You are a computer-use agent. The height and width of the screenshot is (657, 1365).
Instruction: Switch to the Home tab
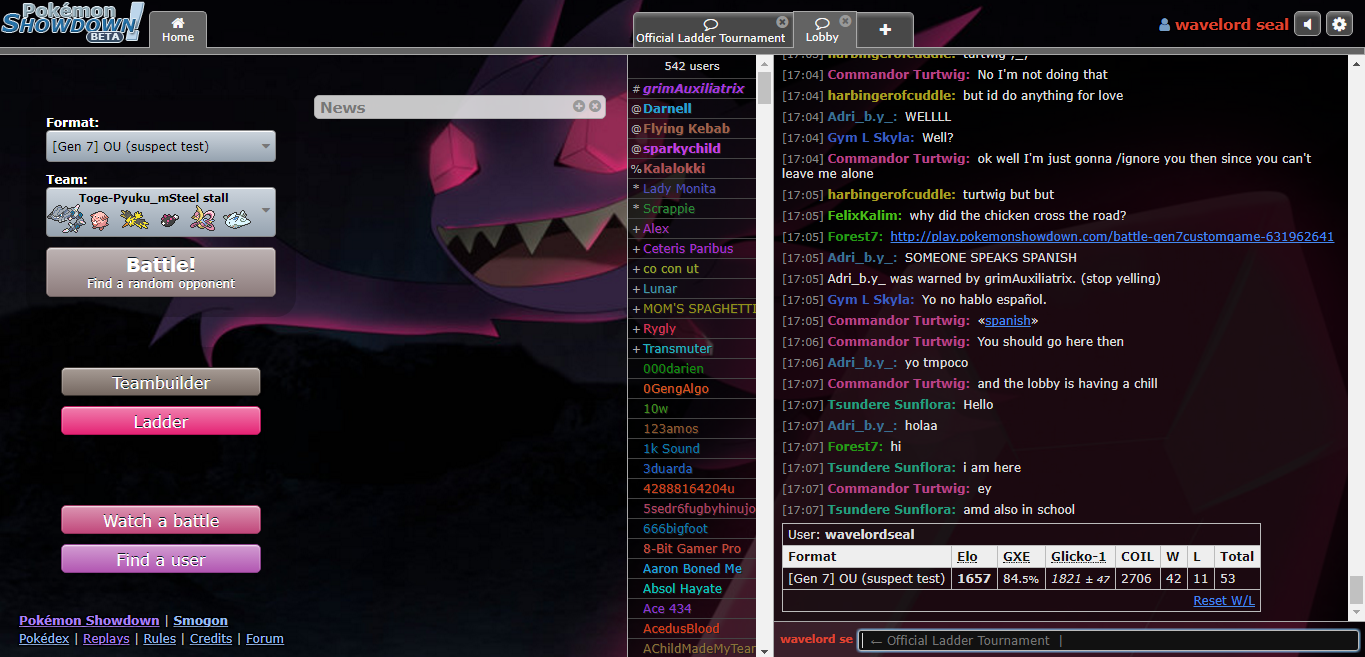pyautogui.click(x=178, y=30)
